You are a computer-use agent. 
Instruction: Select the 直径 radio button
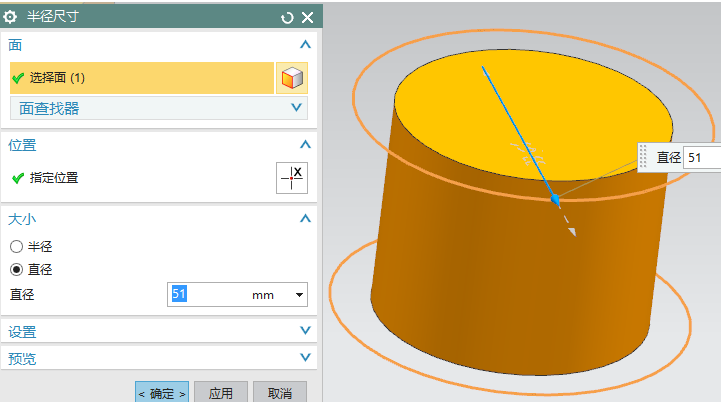[x=16, y=269]
